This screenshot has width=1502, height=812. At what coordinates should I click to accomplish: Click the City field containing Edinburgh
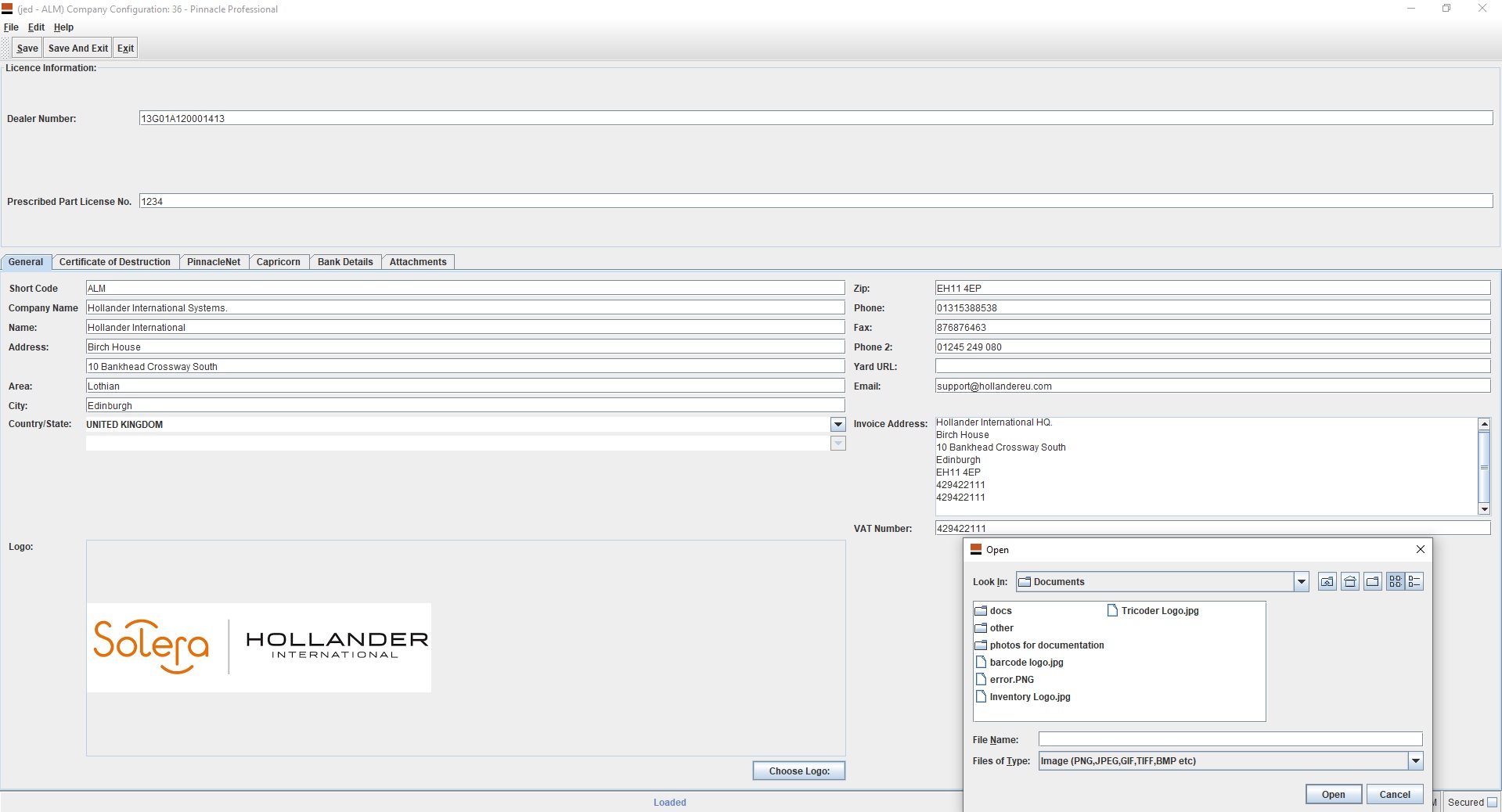(465, 405)
